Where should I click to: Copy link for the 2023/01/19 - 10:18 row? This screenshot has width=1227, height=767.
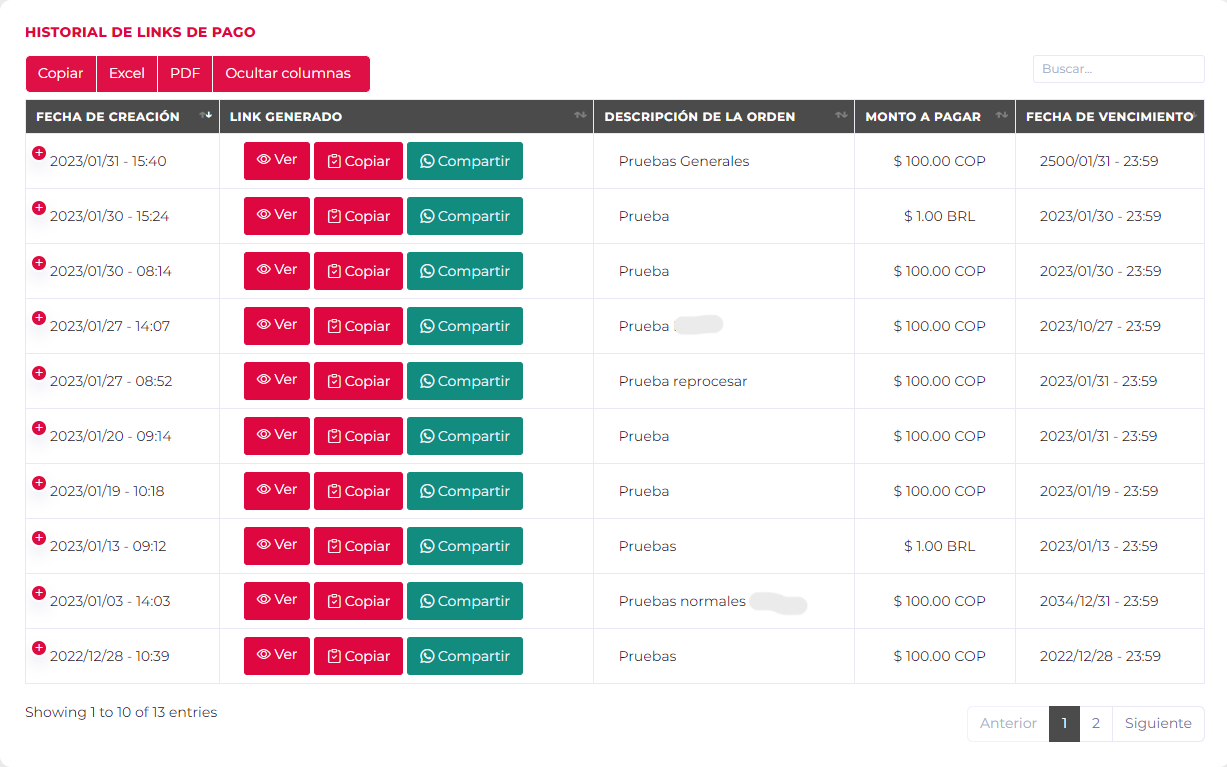coord(358,491)
